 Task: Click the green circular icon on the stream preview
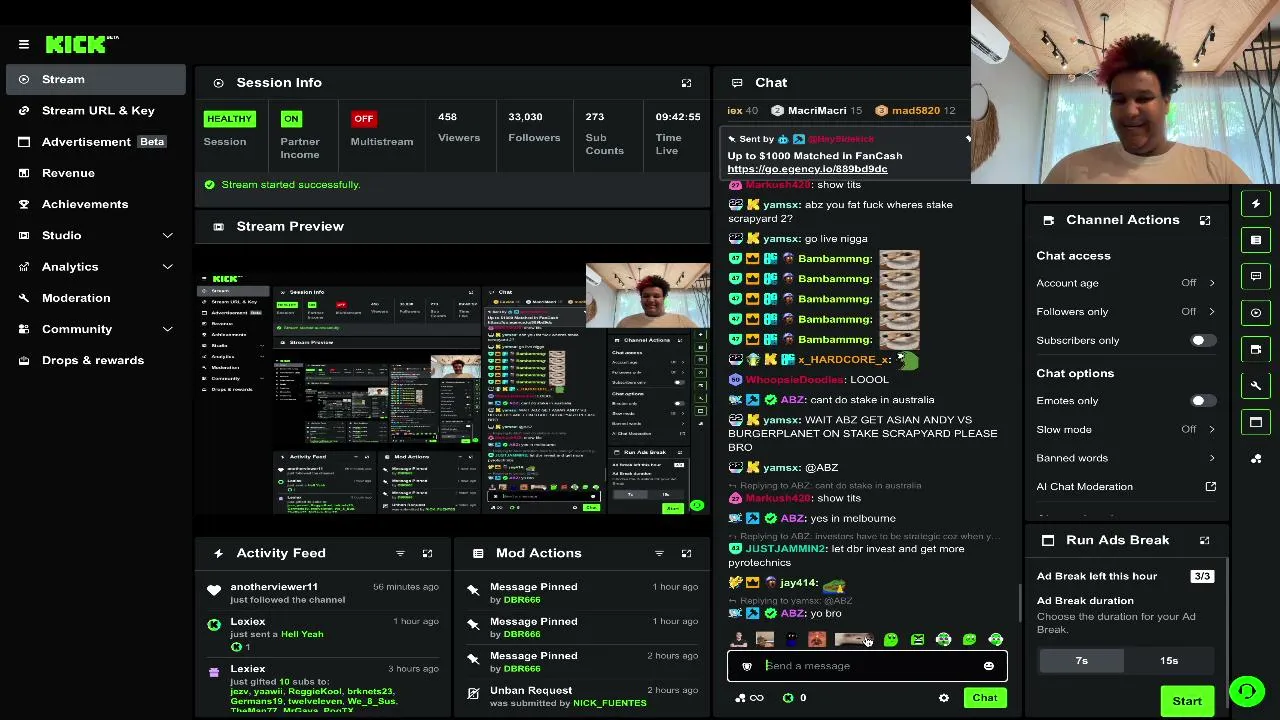coord(697,506)
